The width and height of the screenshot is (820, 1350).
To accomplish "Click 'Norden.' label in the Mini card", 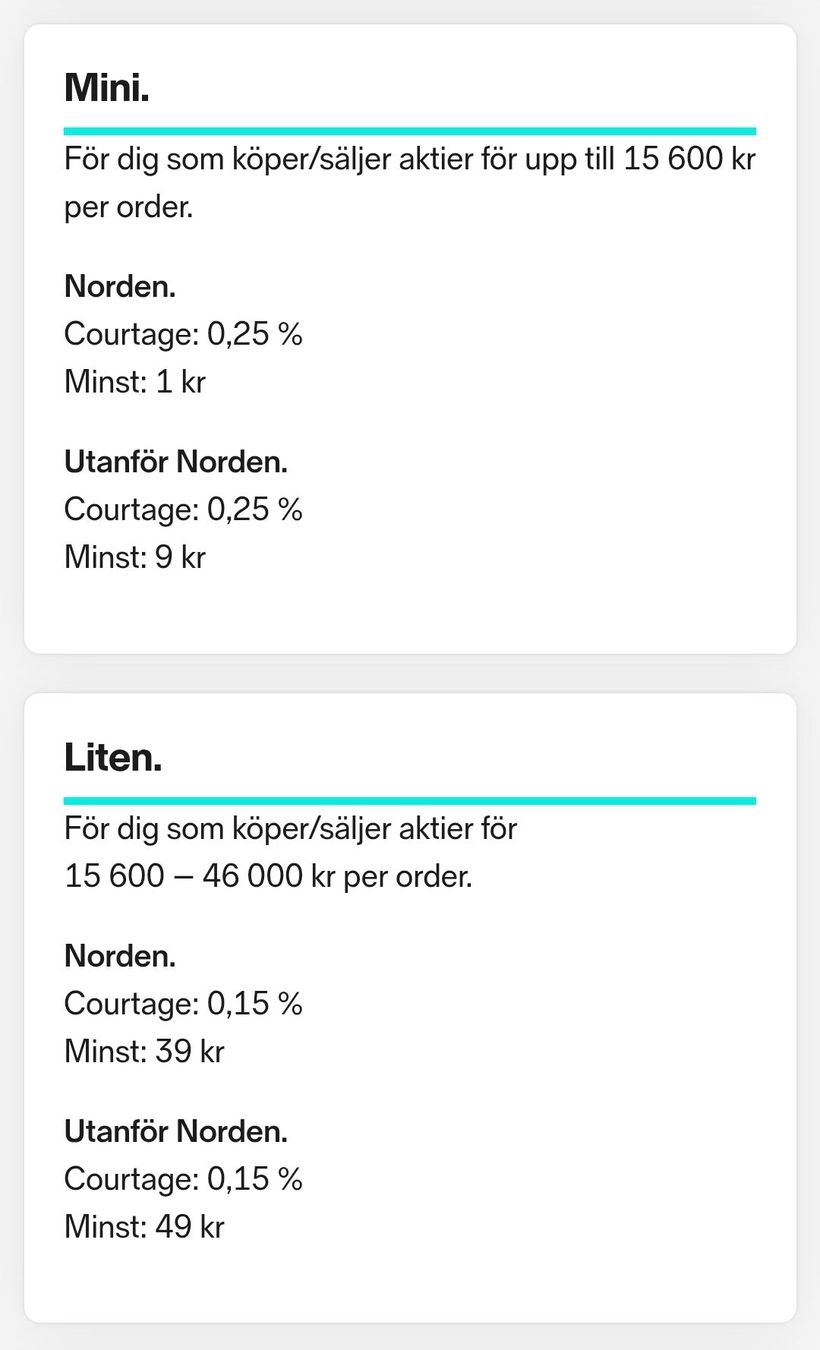I will click(x=120, y=287).
